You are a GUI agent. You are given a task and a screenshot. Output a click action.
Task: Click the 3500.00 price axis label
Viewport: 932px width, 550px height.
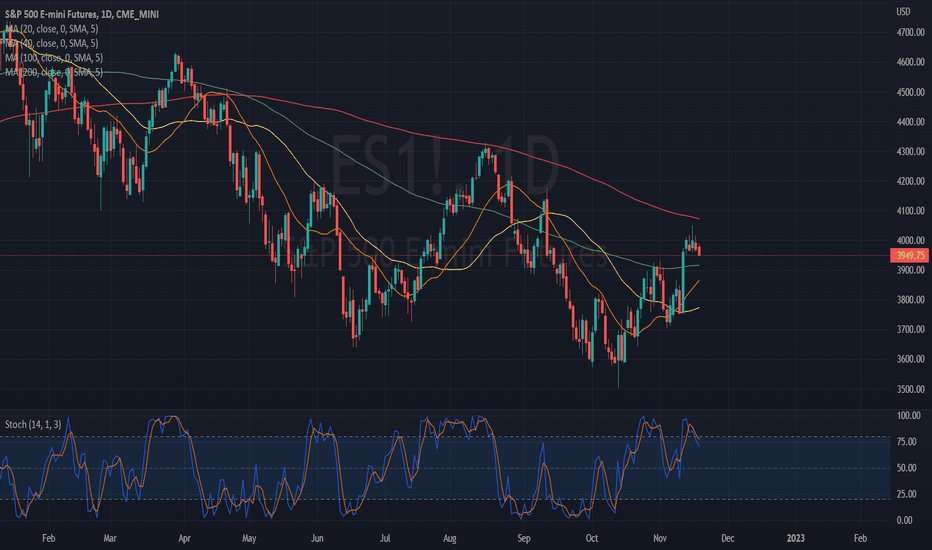pyautogui.click(x=911, y=389)
